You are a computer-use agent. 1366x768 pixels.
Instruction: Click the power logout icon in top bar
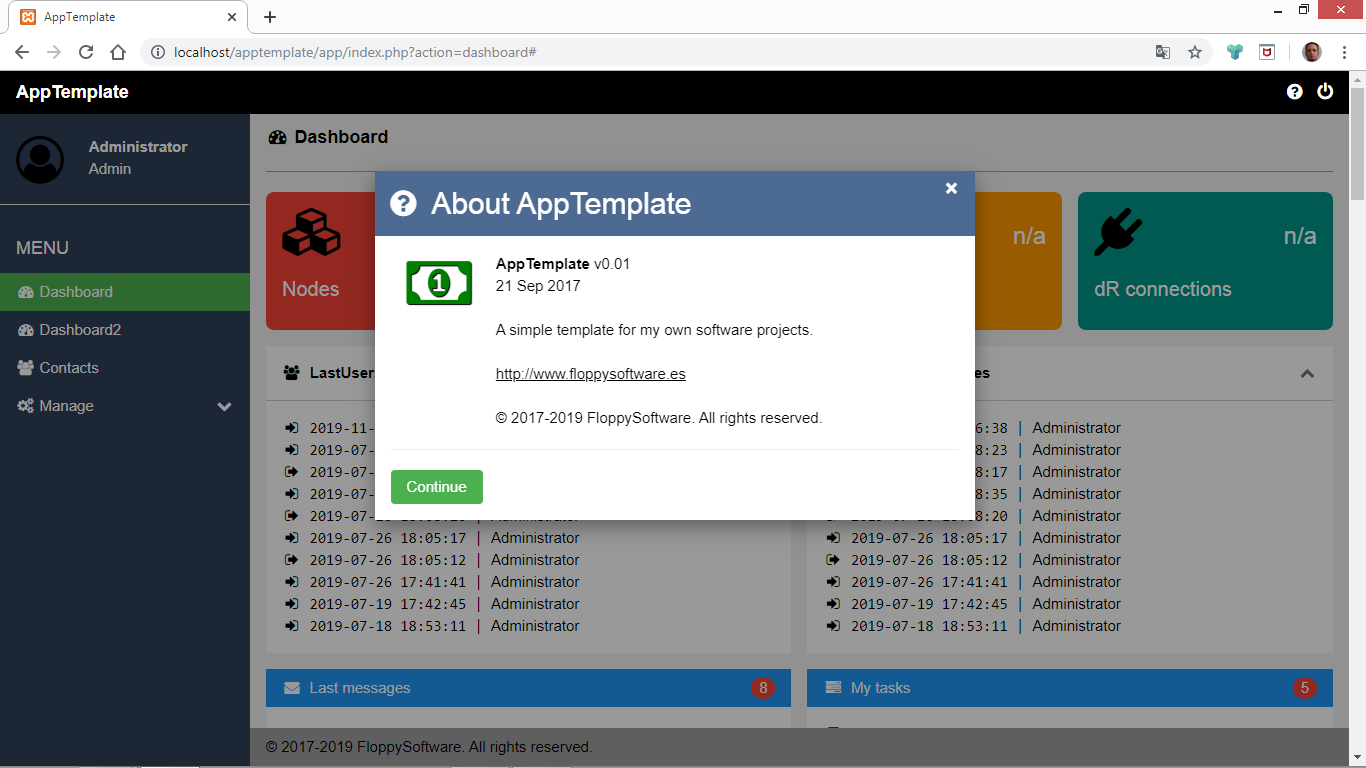[1325, 92]
